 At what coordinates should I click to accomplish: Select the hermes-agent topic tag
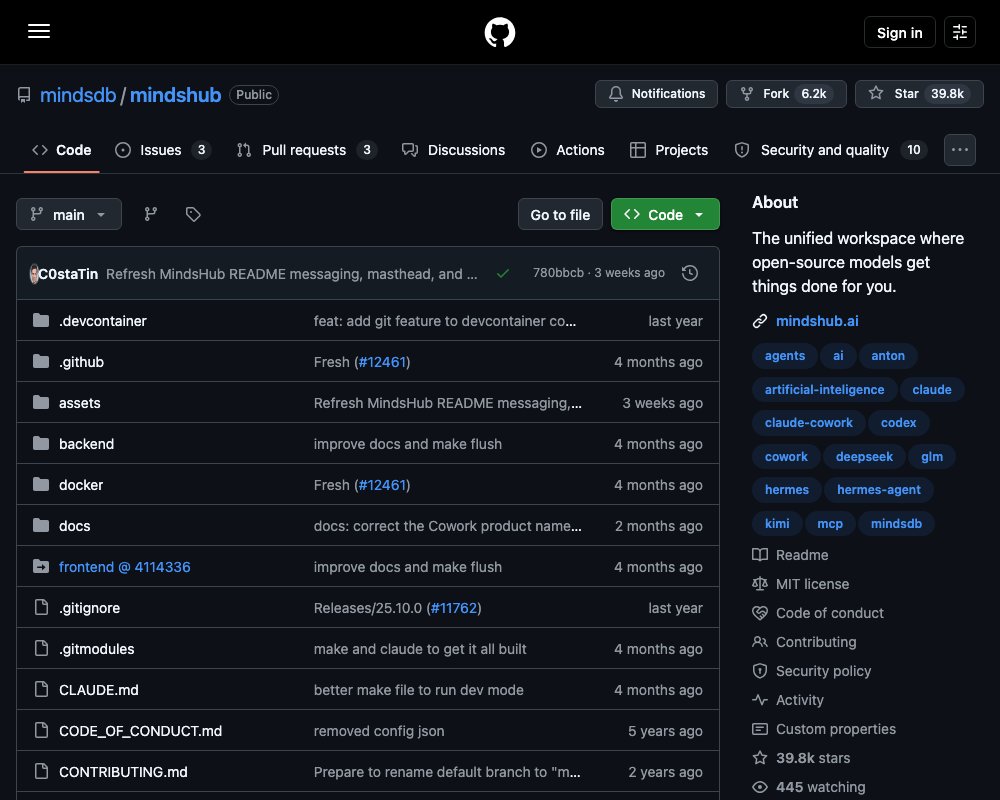pyautogui.click(x=878, y=489)
